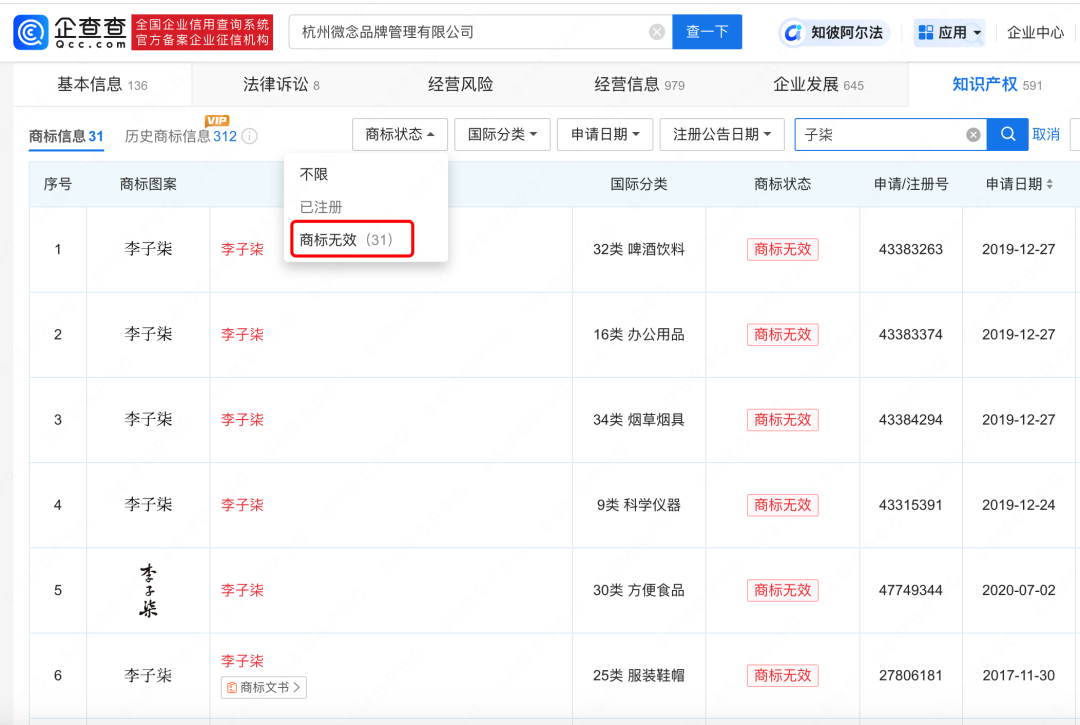Open 李子柒 link in row 6

pos(242,661)
